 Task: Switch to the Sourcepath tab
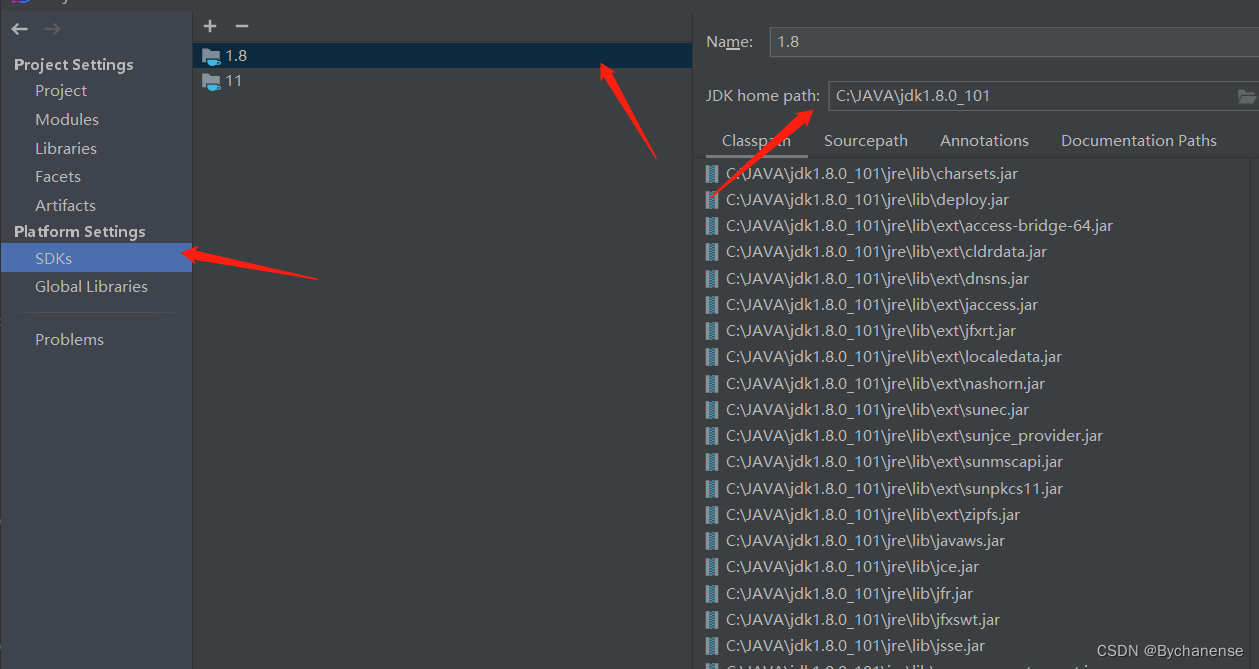tap(865, 140)
